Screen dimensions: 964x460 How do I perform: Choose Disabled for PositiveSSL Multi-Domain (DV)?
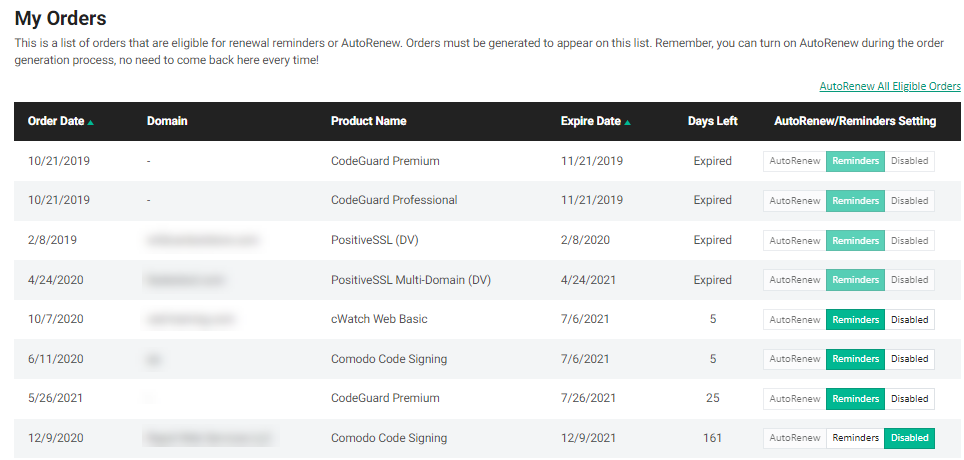pos(909,280)
